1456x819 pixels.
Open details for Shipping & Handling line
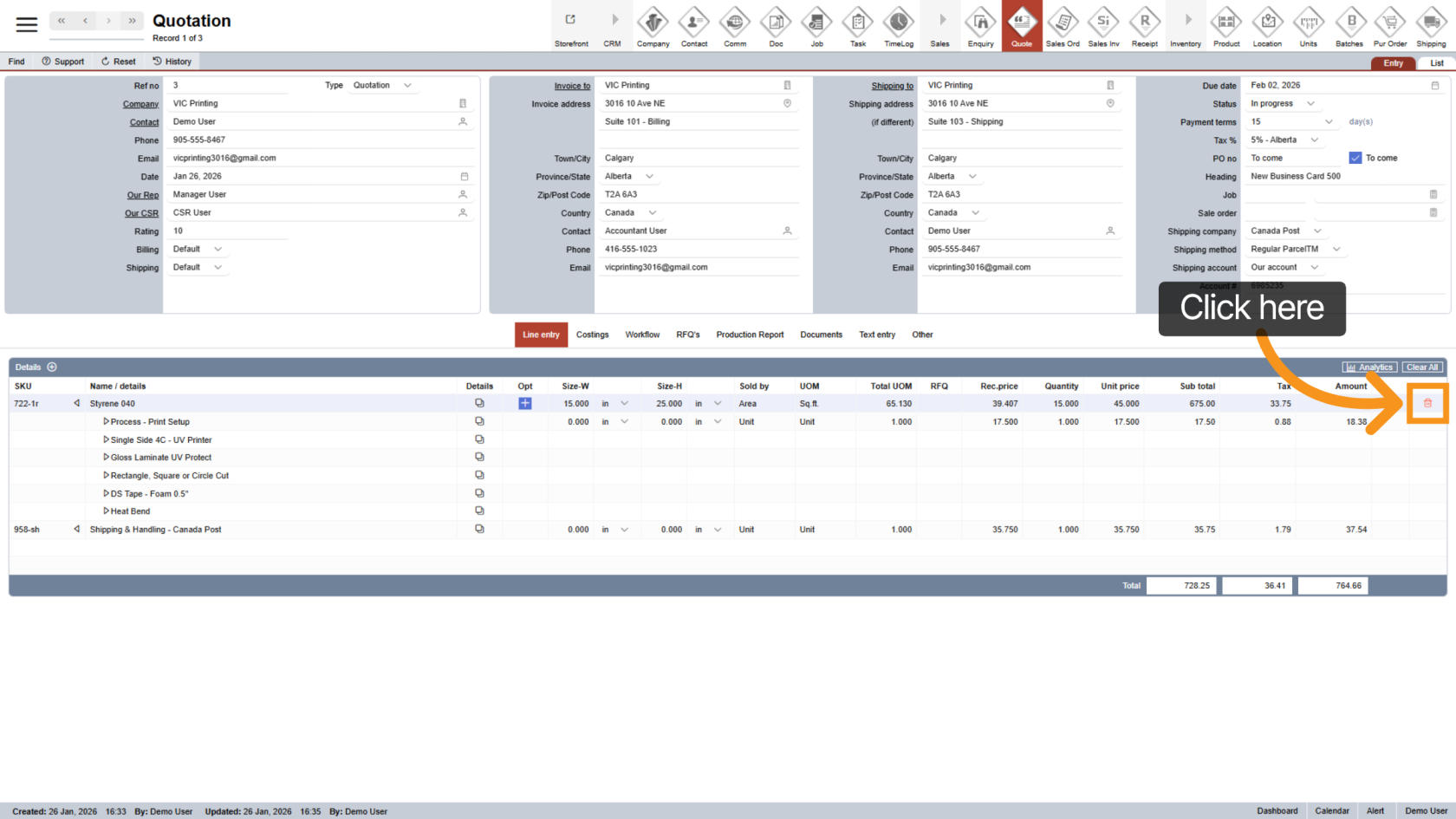pos(479,530)
